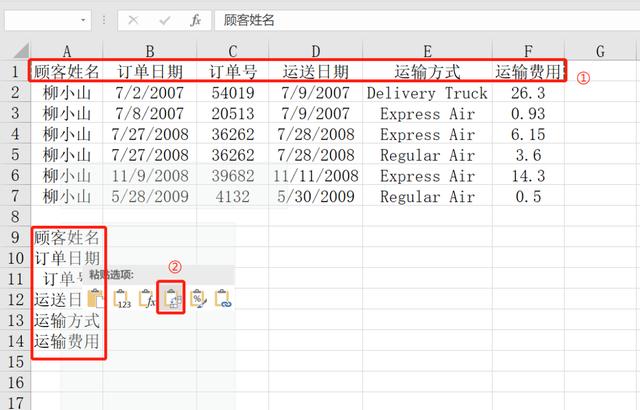
Task: Click the Cancel X in formula bar
Action: click(133, 19)
